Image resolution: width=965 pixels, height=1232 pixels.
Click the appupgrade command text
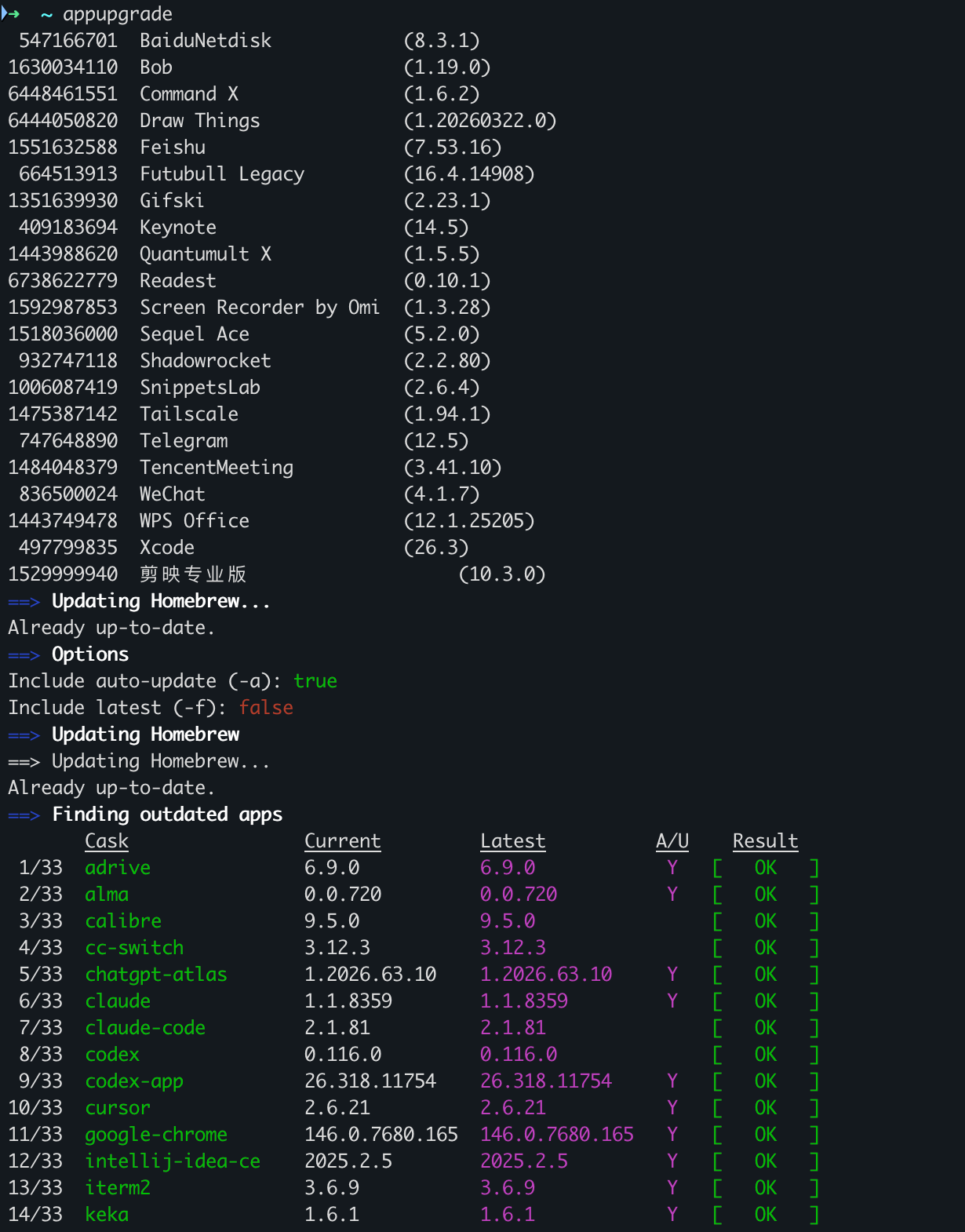click(117, 14)
